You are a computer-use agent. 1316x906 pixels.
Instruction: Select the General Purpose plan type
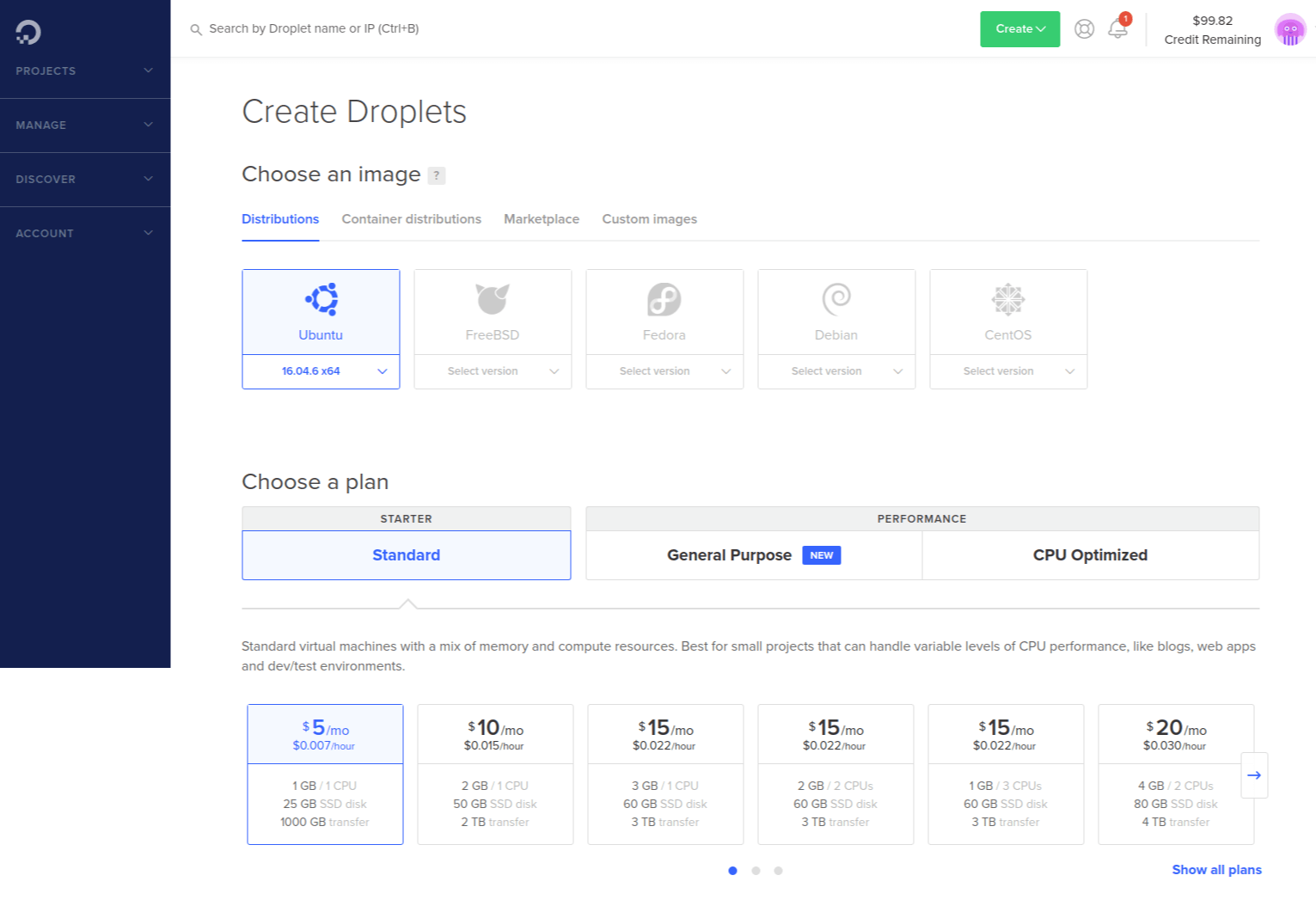point(754,555)
